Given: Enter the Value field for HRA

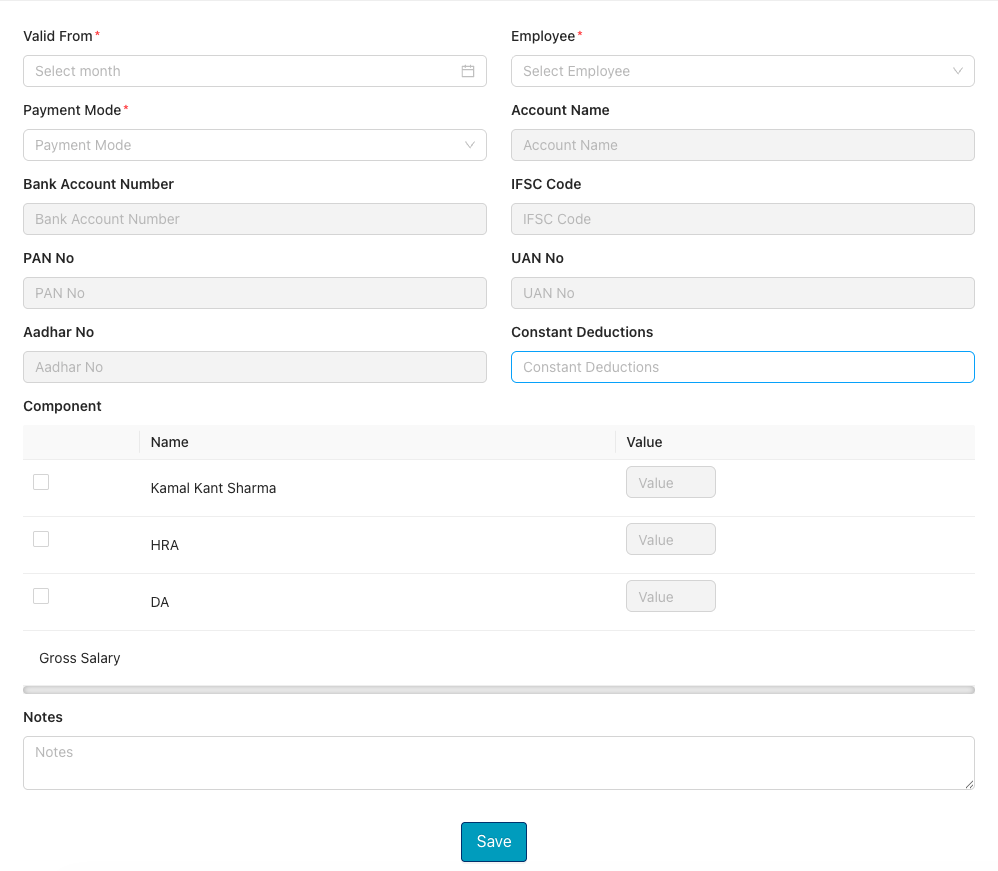Looking at the screenshot, I should (x=670, y=538).
